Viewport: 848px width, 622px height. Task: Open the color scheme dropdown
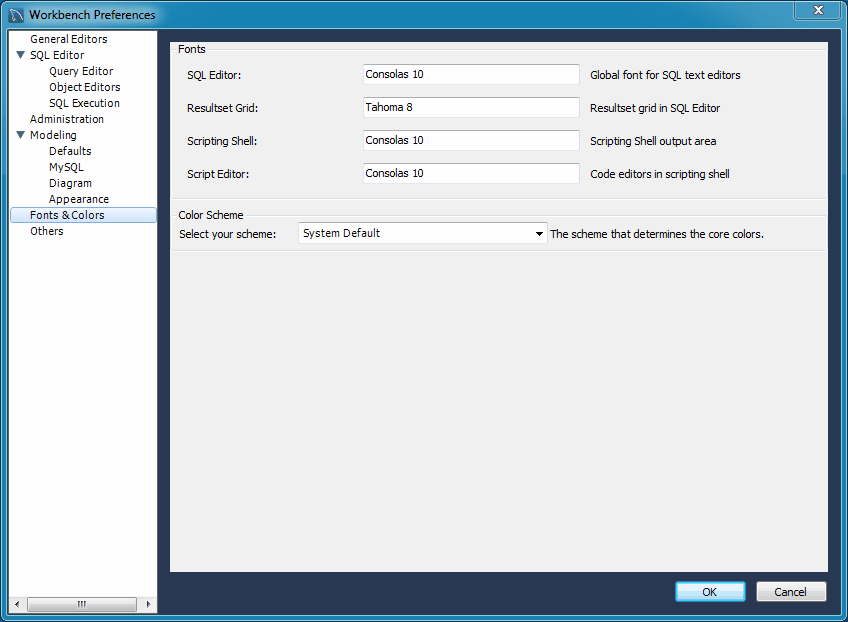click(x=423, y=233)
